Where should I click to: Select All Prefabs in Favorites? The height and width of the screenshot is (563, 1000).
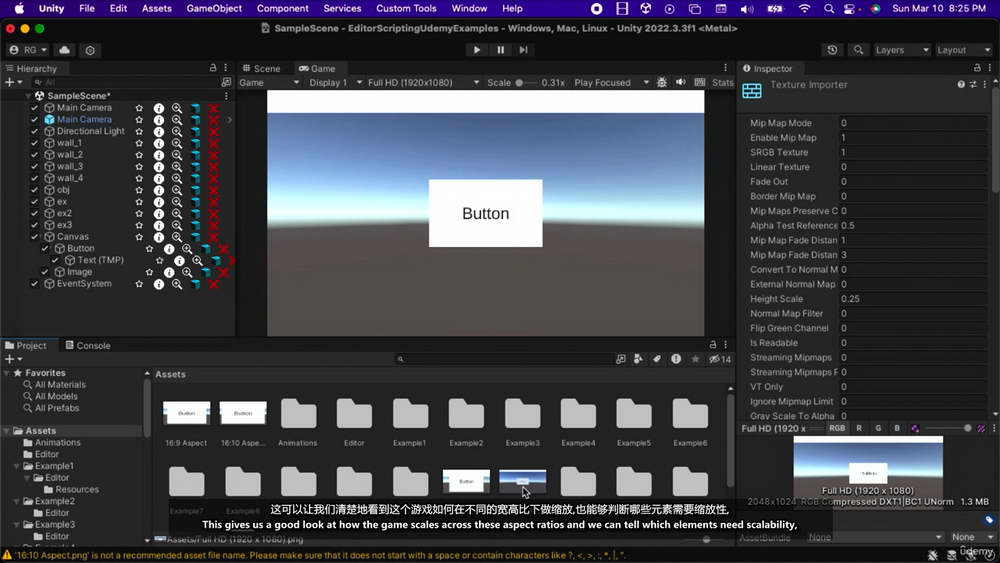point(57,408)
